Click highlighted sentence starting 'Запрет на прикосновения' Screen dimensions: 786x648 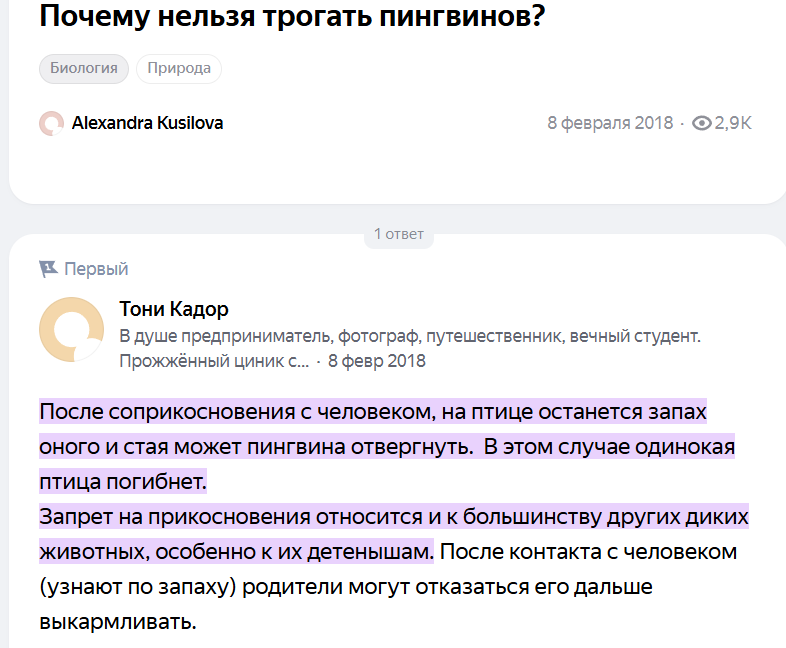[x=393, y=518]
